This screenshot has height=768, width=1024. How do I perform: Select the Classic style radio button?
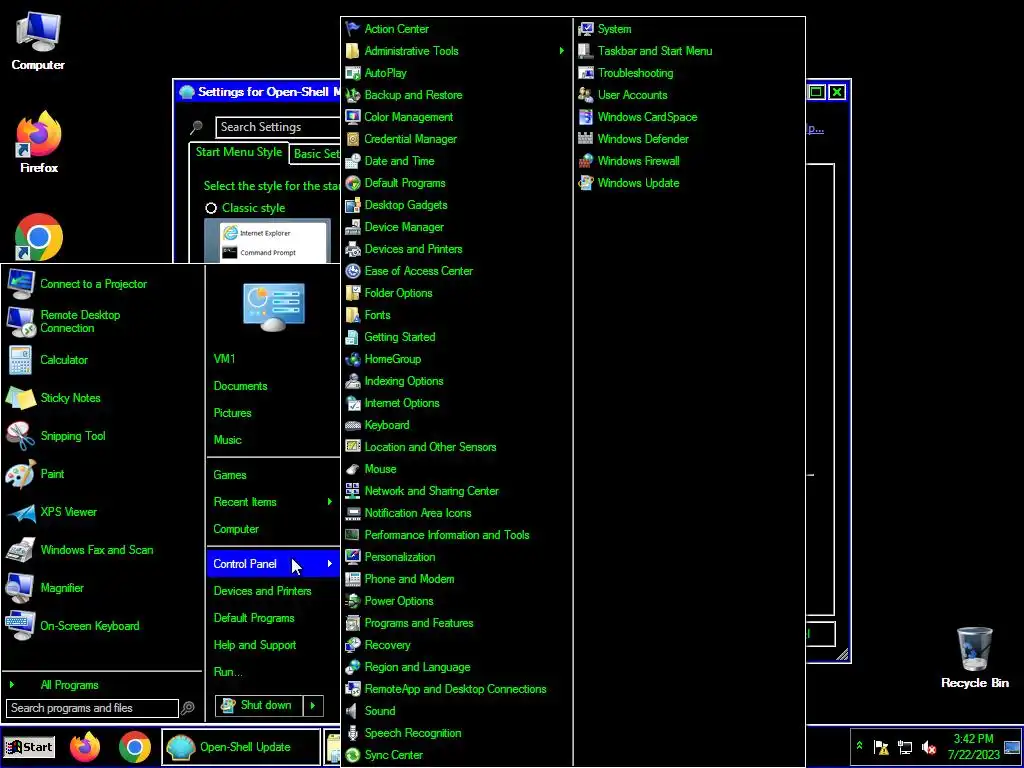click(x=211, y=208)
